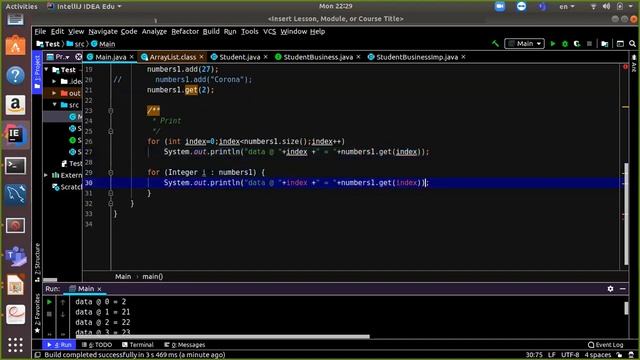The height and width of the screenshot is (360, 640).
Task: Open the Project view dropdown
Action: (x=58, y=57)
